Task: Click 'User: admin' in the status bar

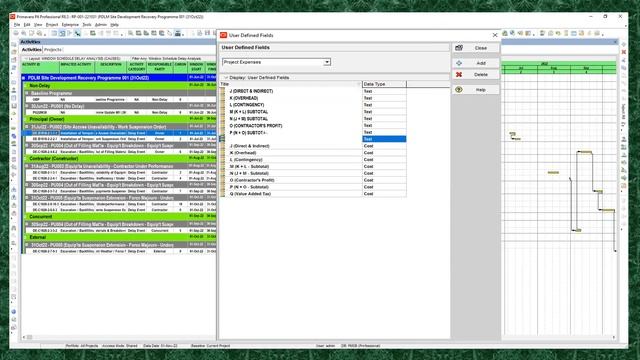Action: click(325, 346)
